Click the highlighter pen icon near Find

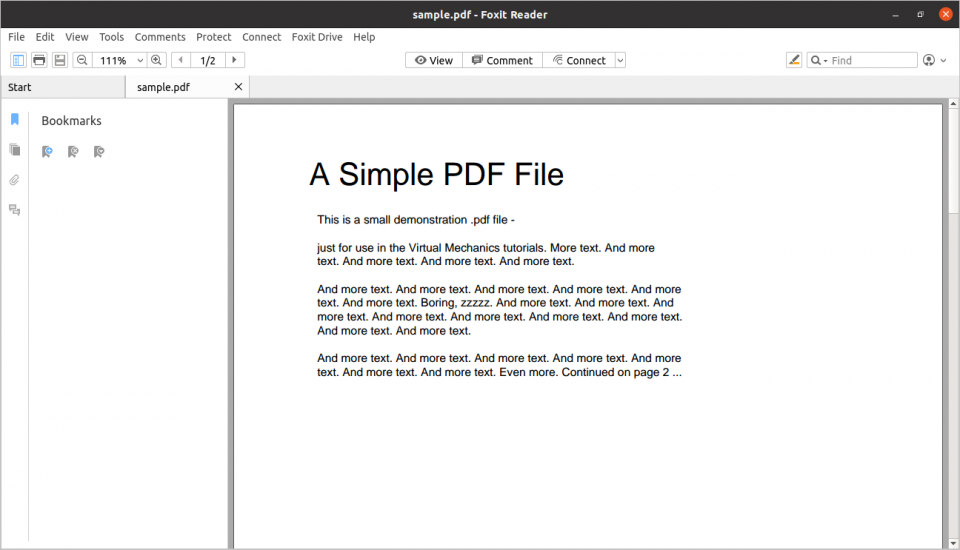(x=794, y=60)
